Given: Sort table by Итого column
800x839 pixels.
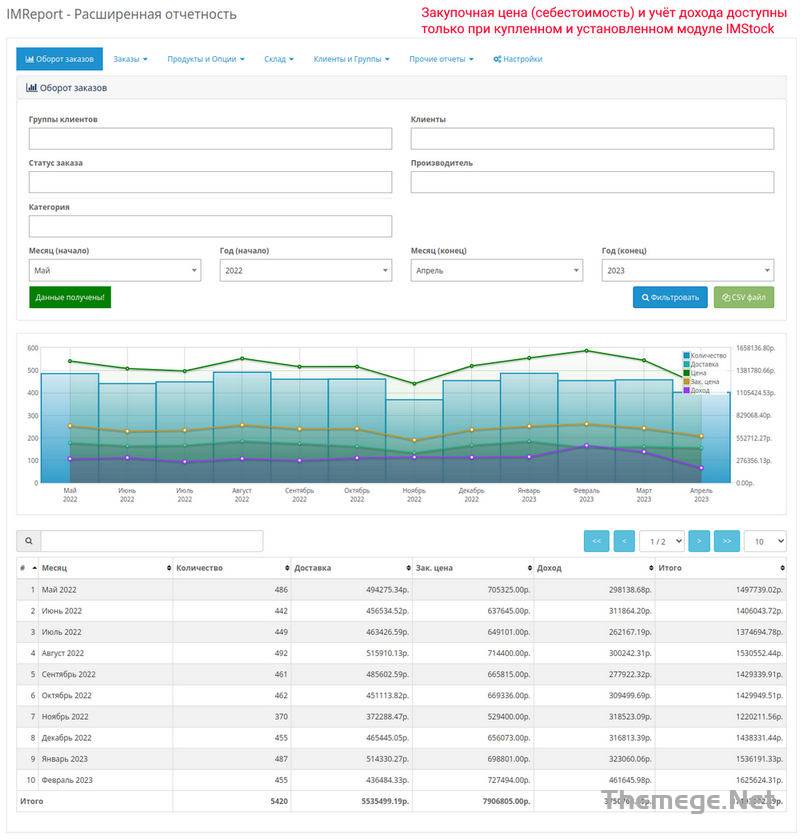Looking at the screenshot, I should coord(721,568).
